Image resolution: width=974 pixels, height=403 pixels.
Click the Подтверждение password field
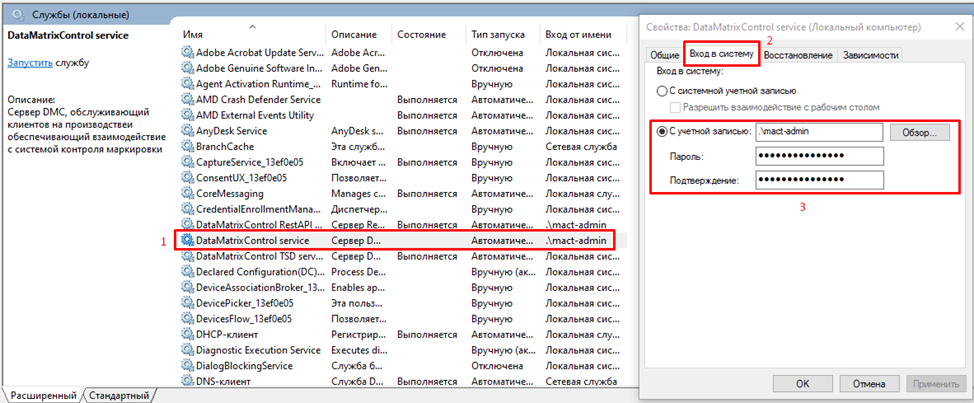tap(819, 180)
